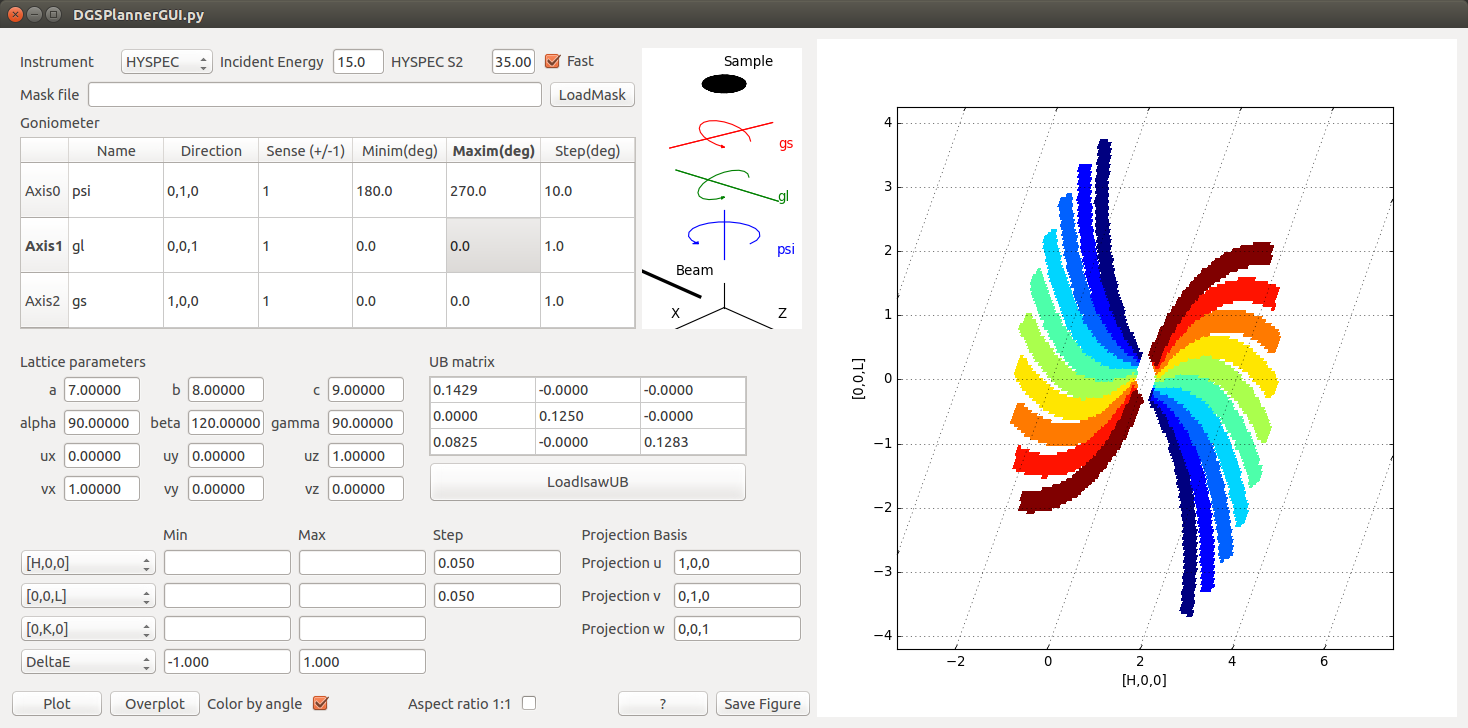Select the Axis1 row header

pos(44,245)
